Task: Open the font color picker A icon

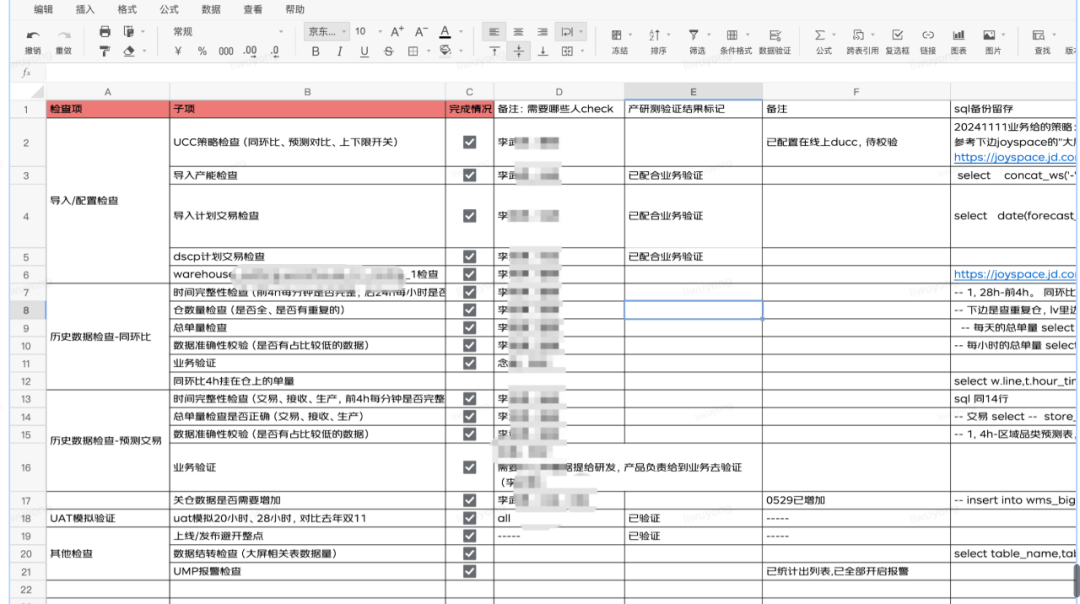Action: pos(445,32)
